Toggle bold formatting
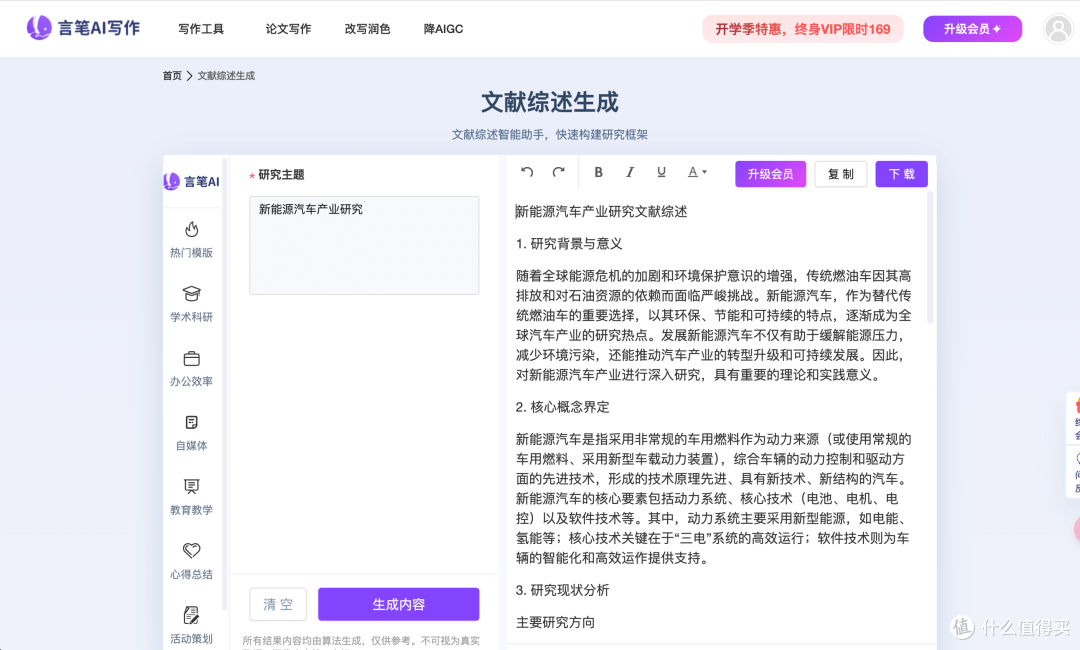Image resolution: width=1080 pixels, height=650 pixels. pos(598,172)
